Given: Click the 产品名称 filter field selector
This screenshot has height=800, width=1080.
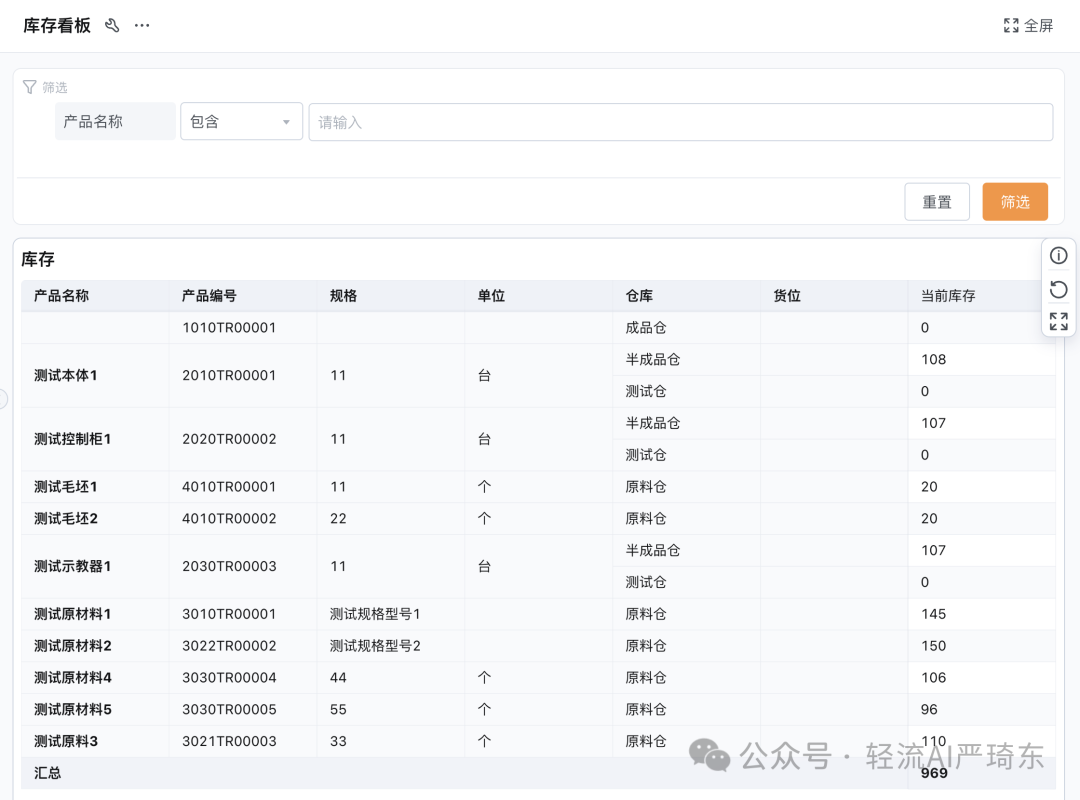Looking at the screenshot, I should pyautogui.click(x=114, y=121).
